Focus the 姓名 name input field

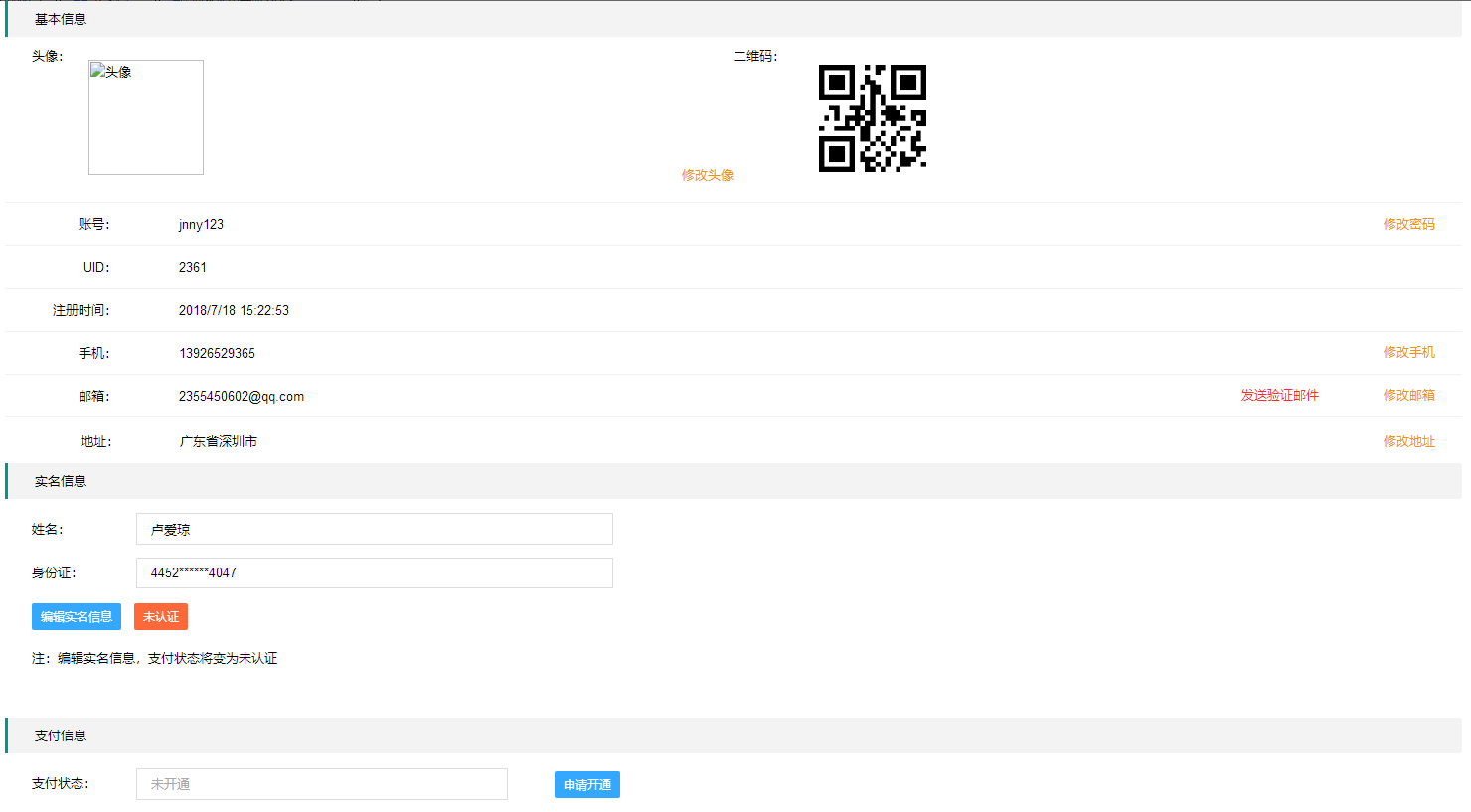point(374,529)
